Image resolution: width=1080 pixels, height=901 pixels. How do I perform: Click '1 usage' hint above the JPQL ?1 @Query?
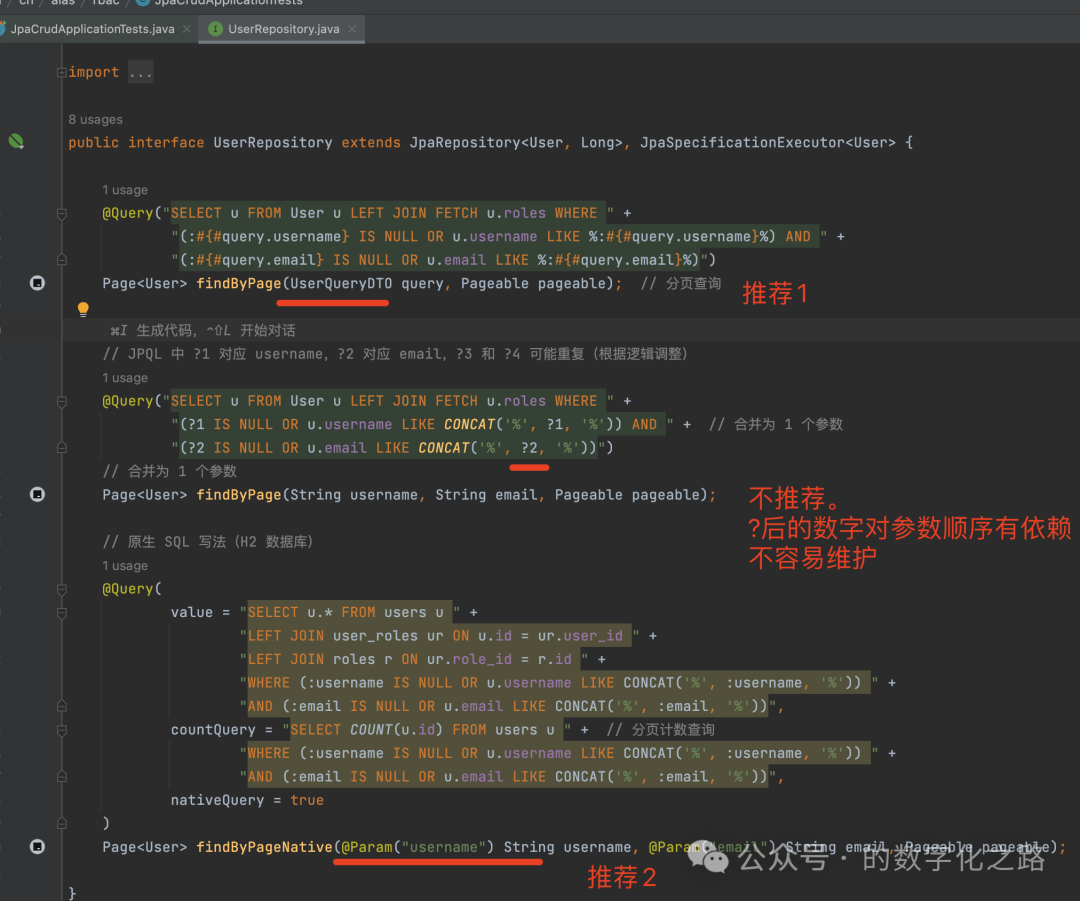coord(125,377)
